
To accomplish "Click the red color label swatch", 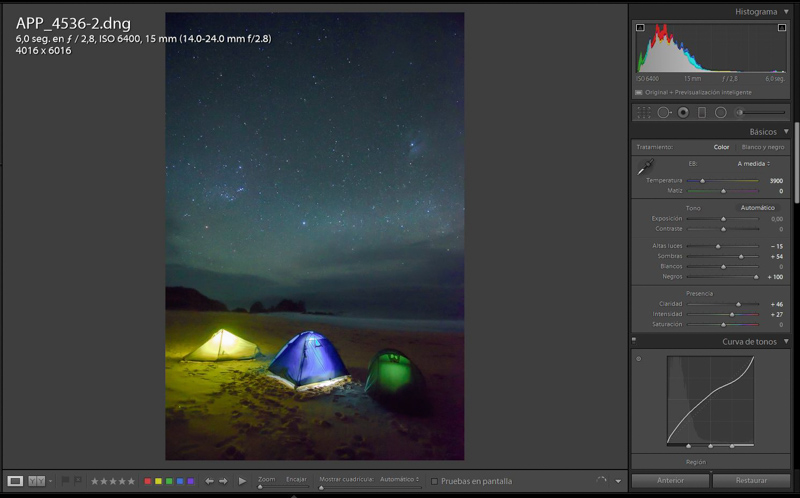I will pos(148,481).
